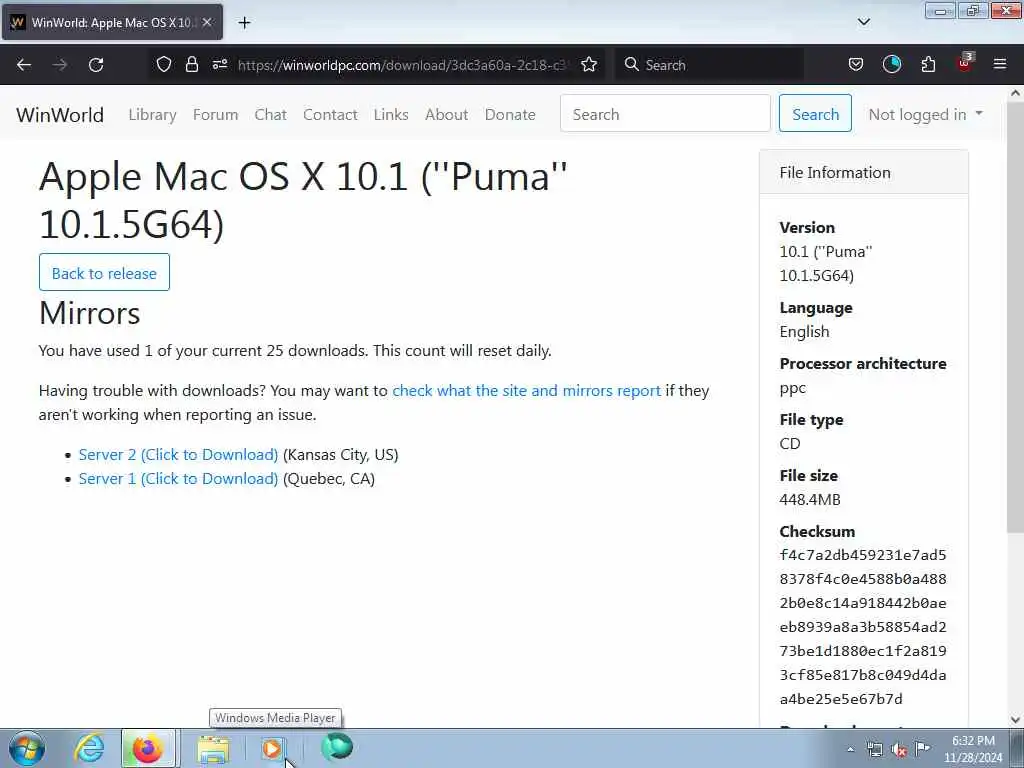Click the File Information panel header
This screenshot has height=768, width=1024.
pyautogui.click(x=863, y=172)
